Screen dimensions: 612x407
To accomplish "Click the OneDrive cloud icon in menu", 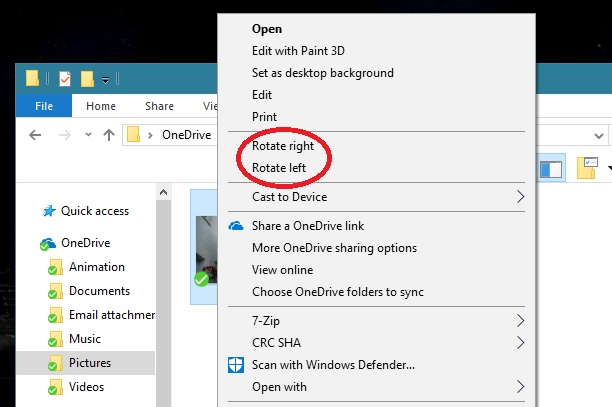I will [236, 226].
